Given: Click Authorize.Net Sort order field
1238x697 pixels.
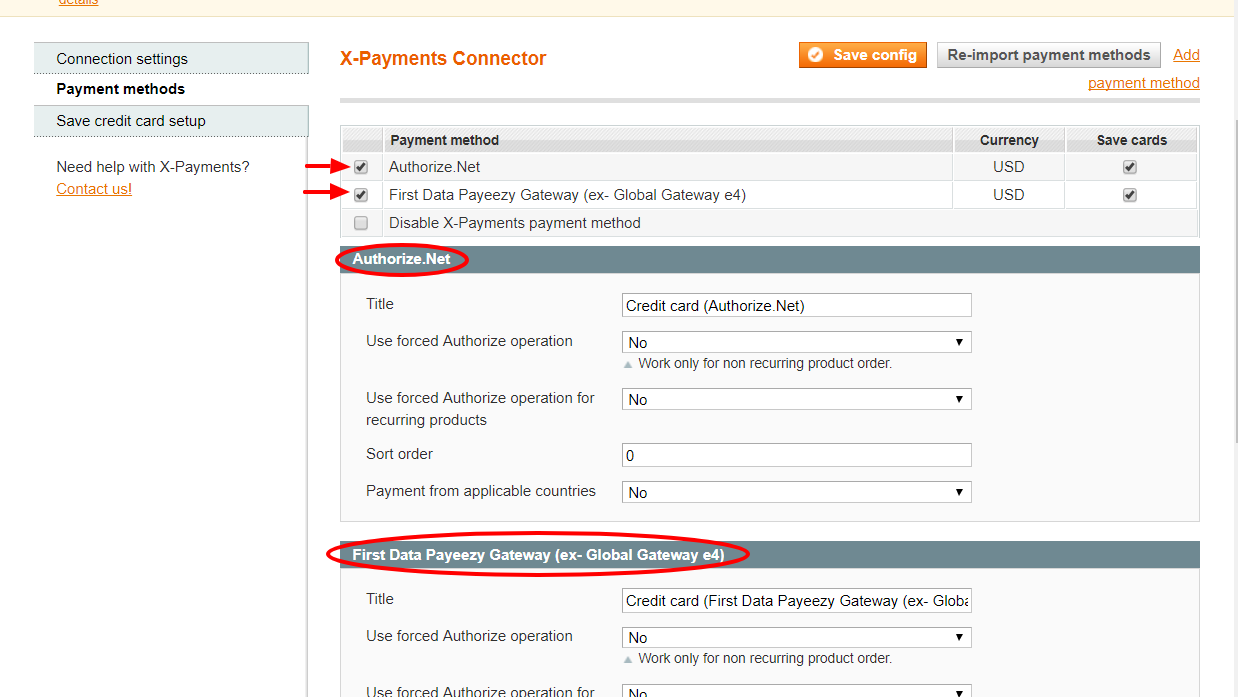Looking at the screenshot, I should coord(797,455).
